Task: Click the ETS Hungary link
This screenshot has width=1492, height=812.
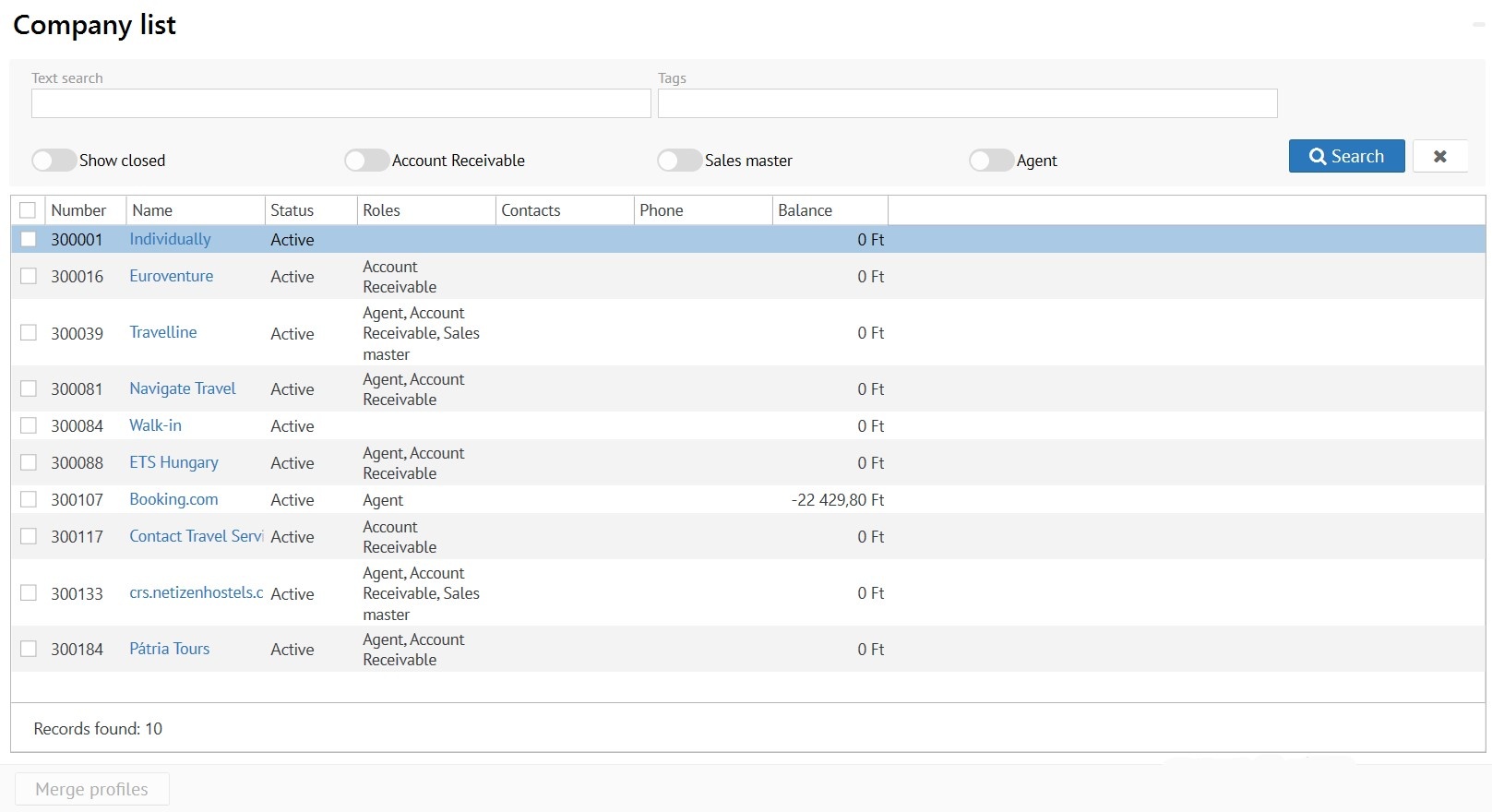Action: (173, 462)
